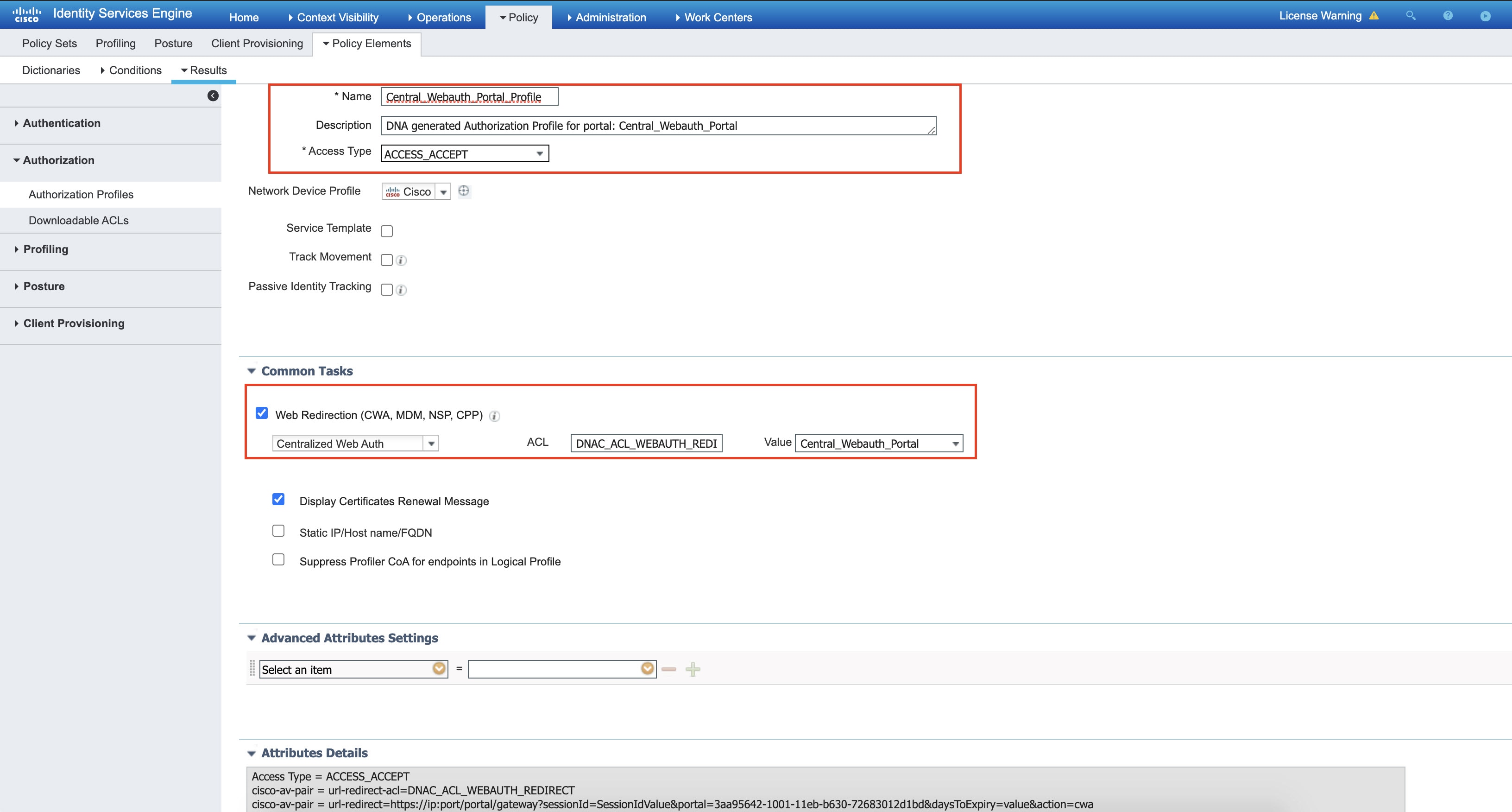Click the Cisco logo icon
The height and width of the screenshot is (812, 1512).
pos(26,14)
